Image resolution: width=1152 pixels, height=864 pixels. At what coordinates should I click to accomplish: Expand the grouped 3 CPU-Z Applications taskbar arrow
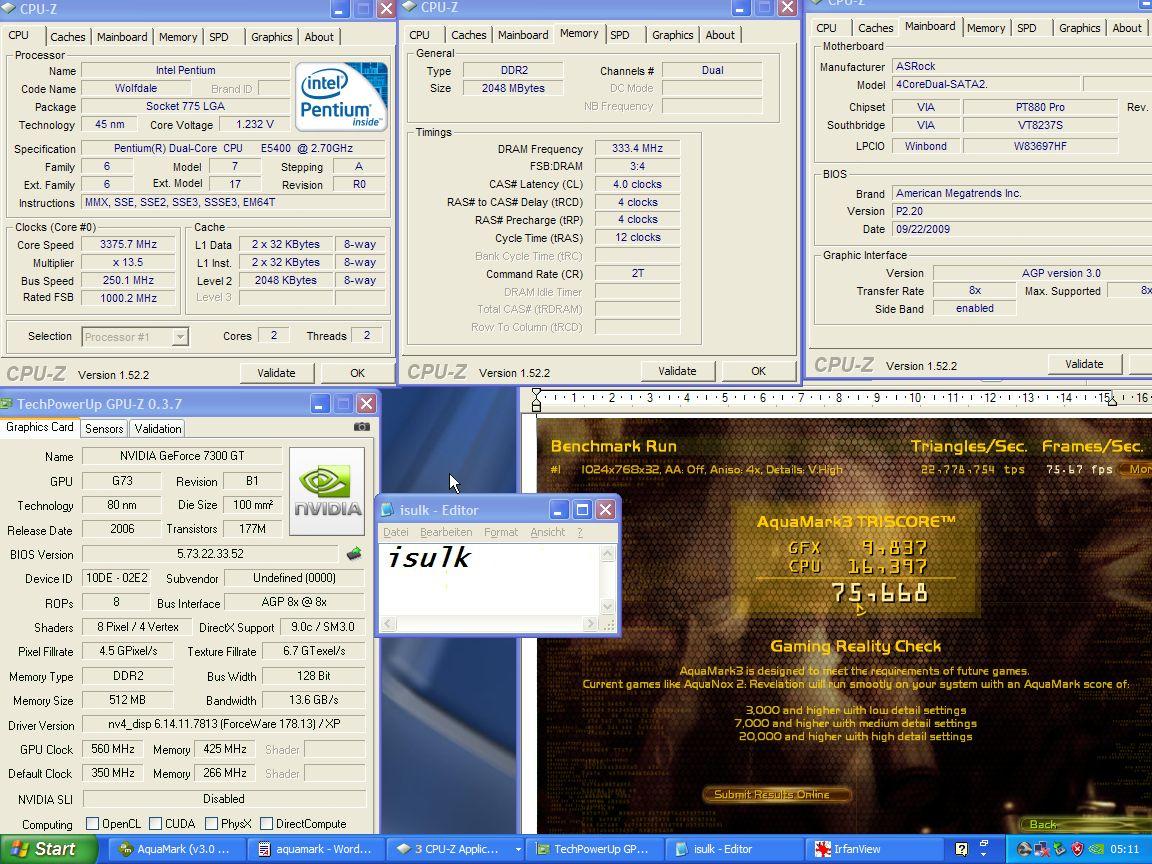(x=518, y=849)
